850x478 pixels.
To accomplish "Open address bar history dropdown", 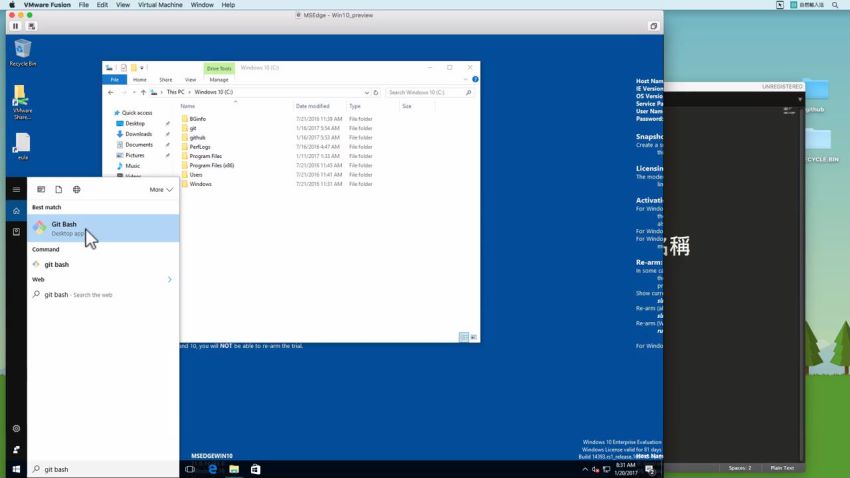I will coord(367,93).
